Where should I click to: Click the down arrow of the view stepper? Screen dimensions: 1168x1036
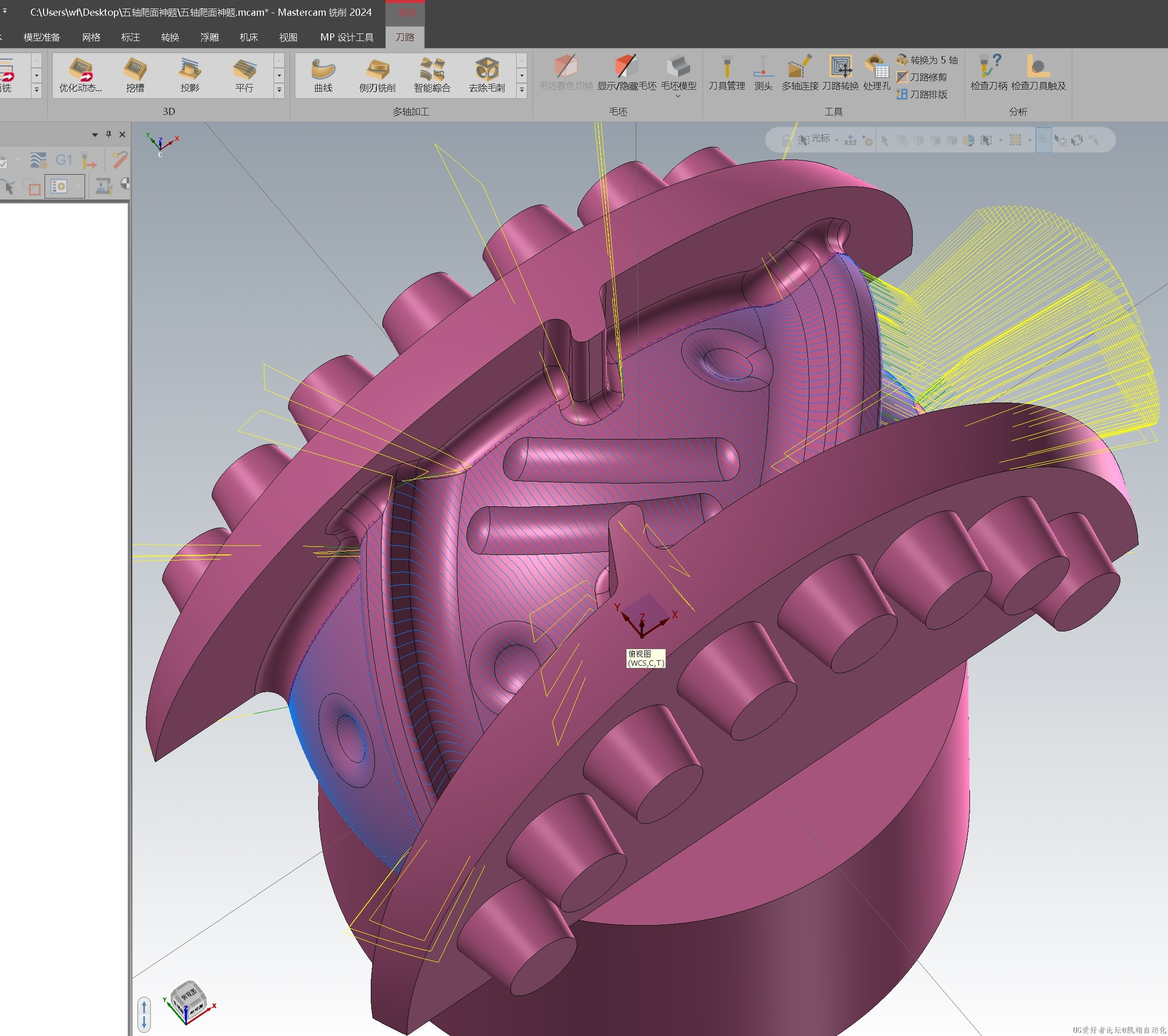144,1021
